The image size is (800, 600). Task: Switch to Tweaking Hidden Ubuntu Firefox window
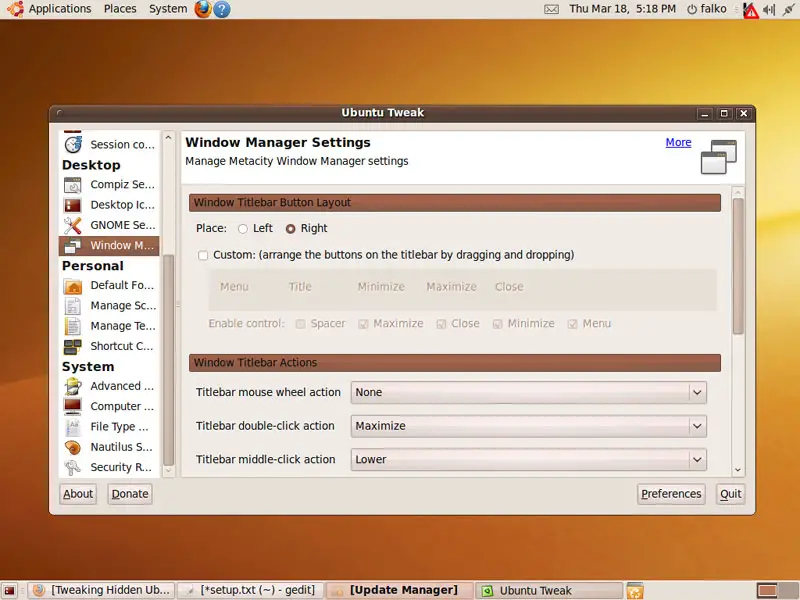tap(102, 590)
